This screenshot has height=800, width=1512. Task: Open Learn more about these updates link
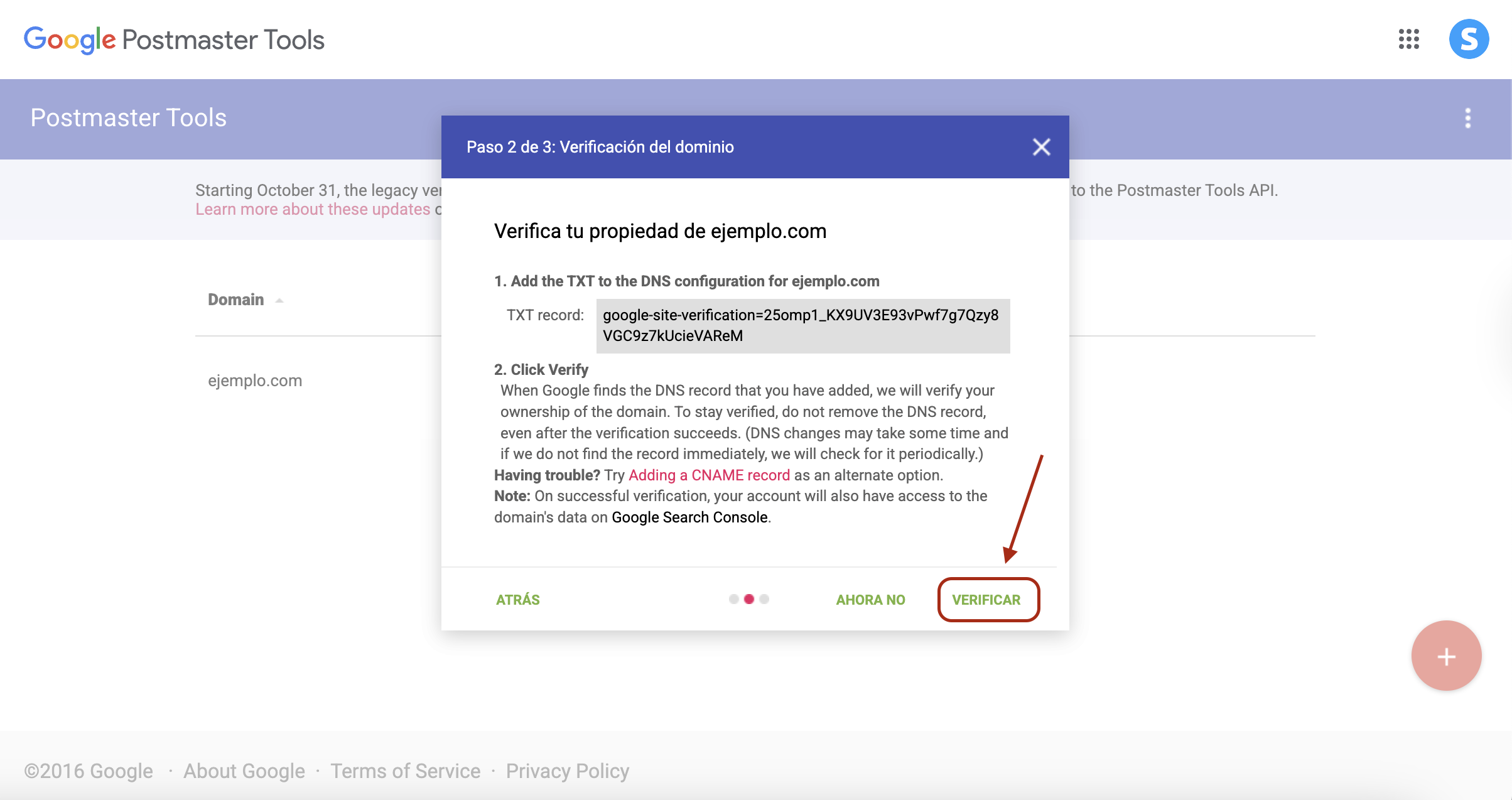[x=313, y=209]
